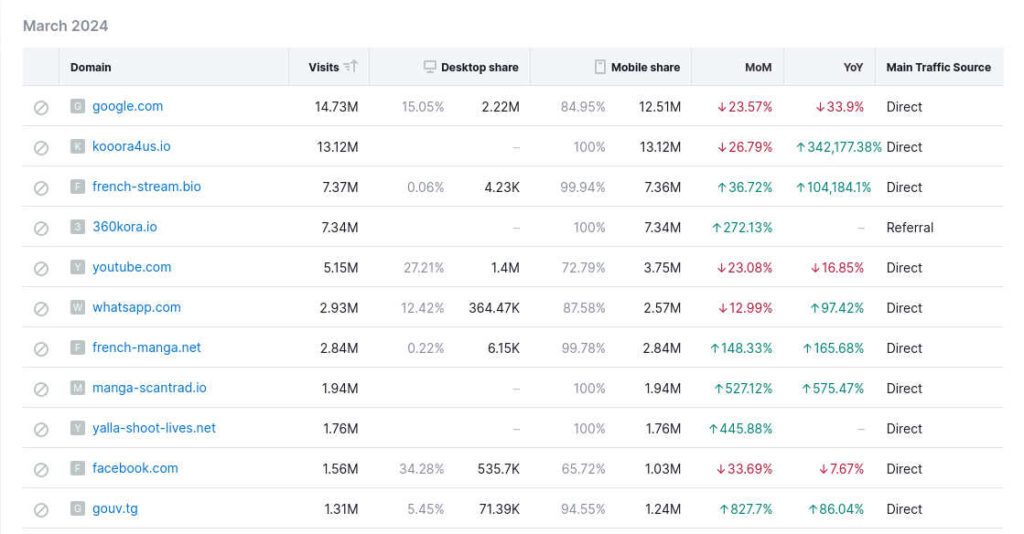Screen dimensions: 1024x534
Task: Click the manga-scantrad.io favicon
Action: [78, 388]
